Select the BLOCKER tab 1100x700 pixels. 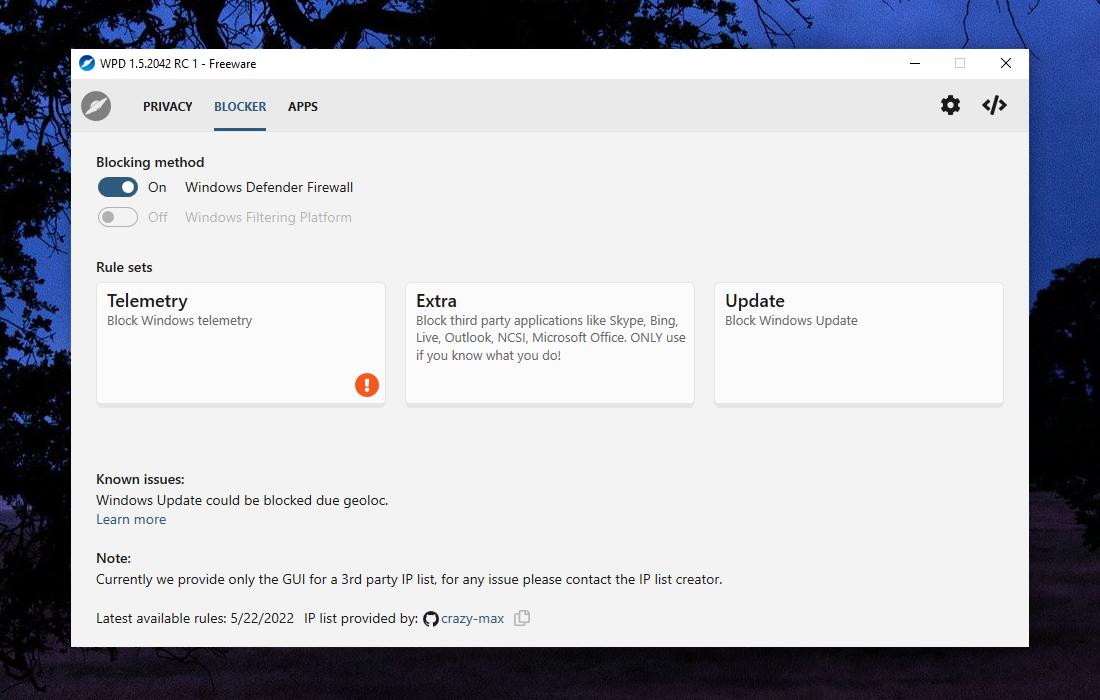click(x=240, y=107)
